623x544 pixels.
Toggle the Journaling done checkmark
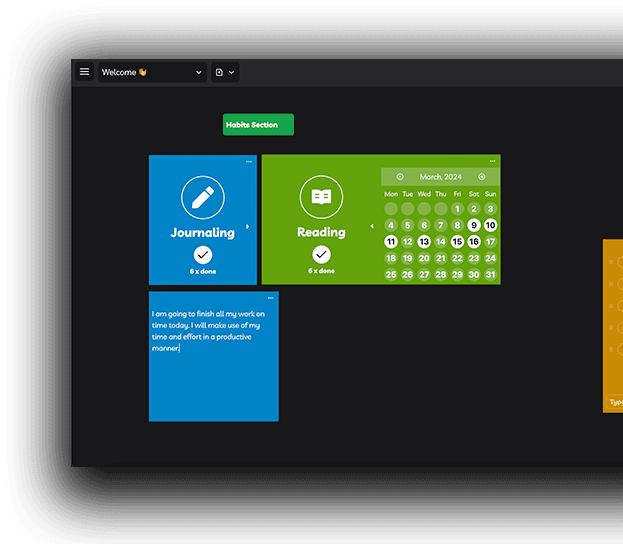[203, 255]
